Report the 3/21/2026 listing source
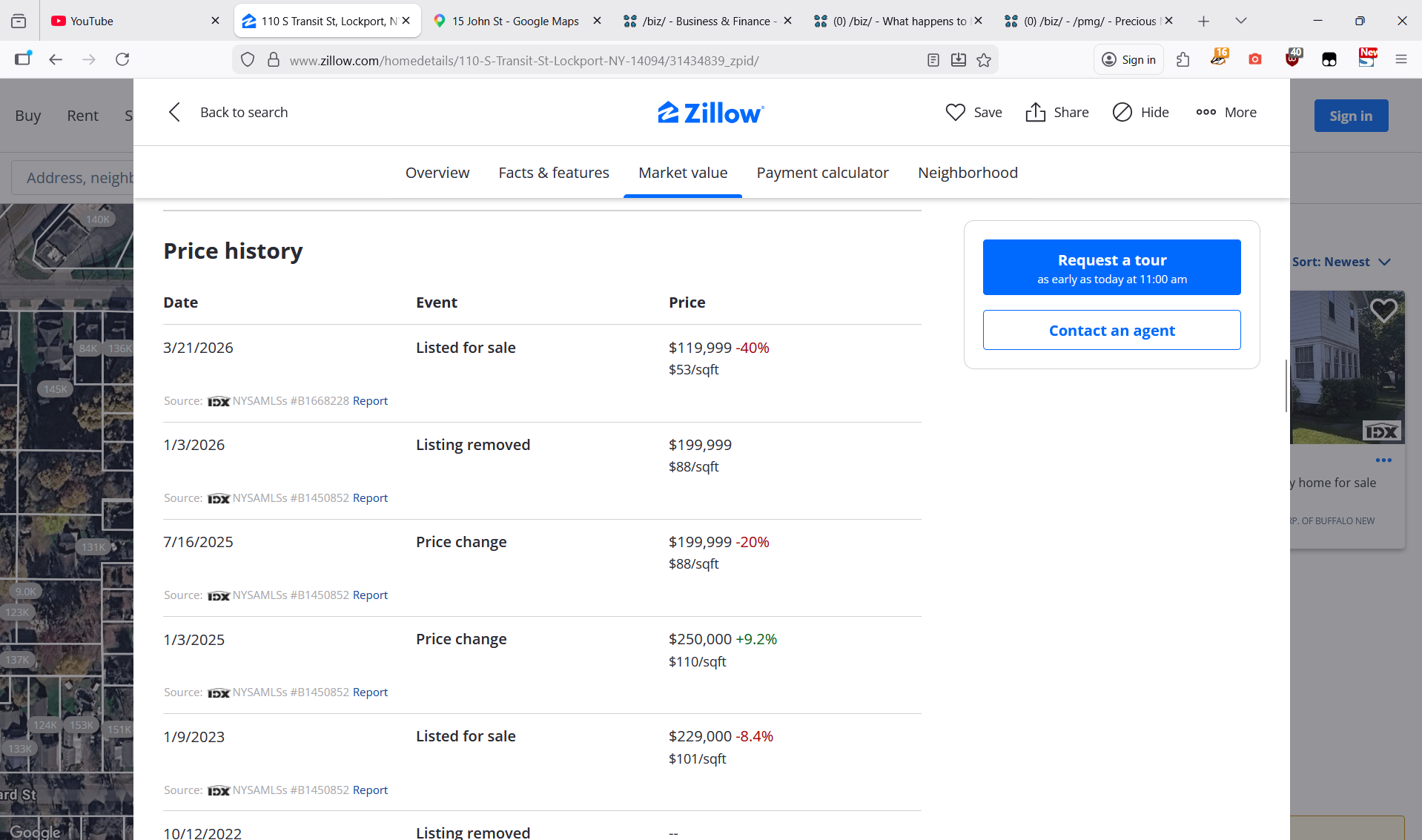 click(370, 401)
